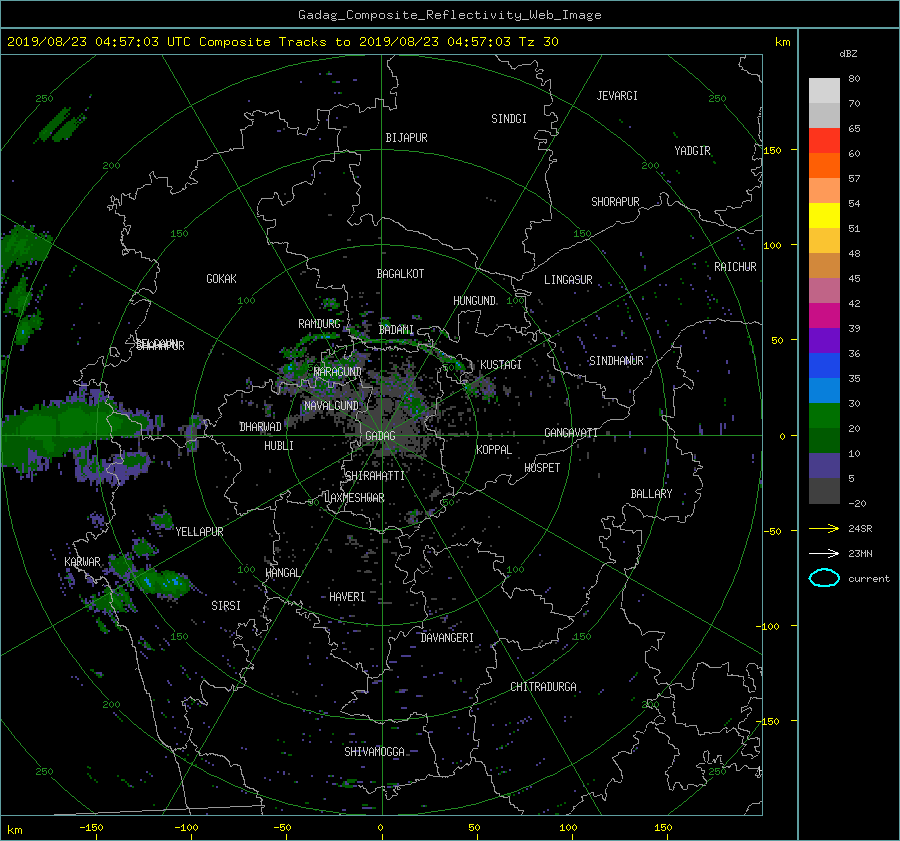Click the dBZ legend heading

coord(848,54)
